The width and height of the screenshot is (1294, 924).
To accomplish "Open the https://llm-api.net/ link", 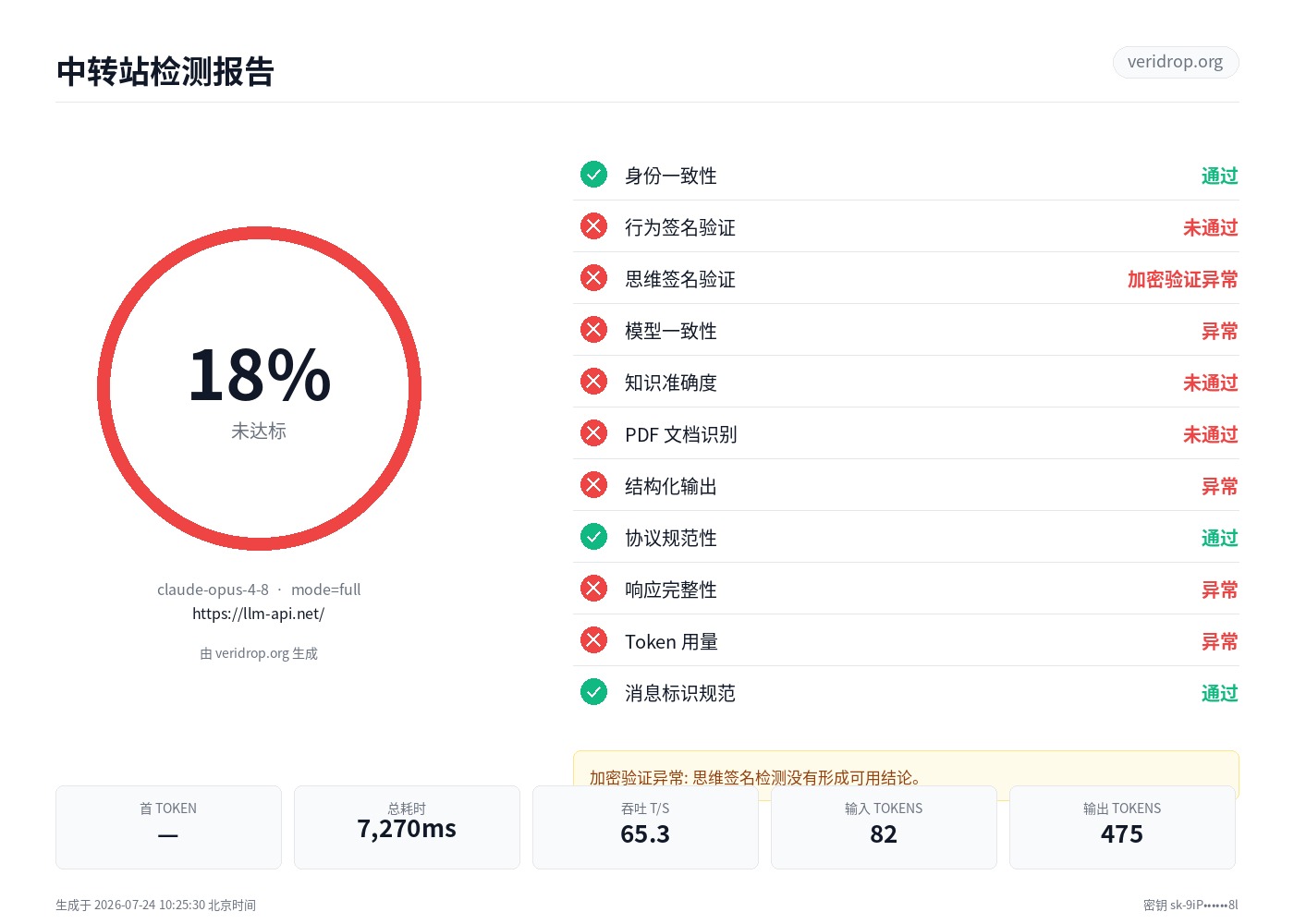I will pyautogui.click(x=259, y=614).
